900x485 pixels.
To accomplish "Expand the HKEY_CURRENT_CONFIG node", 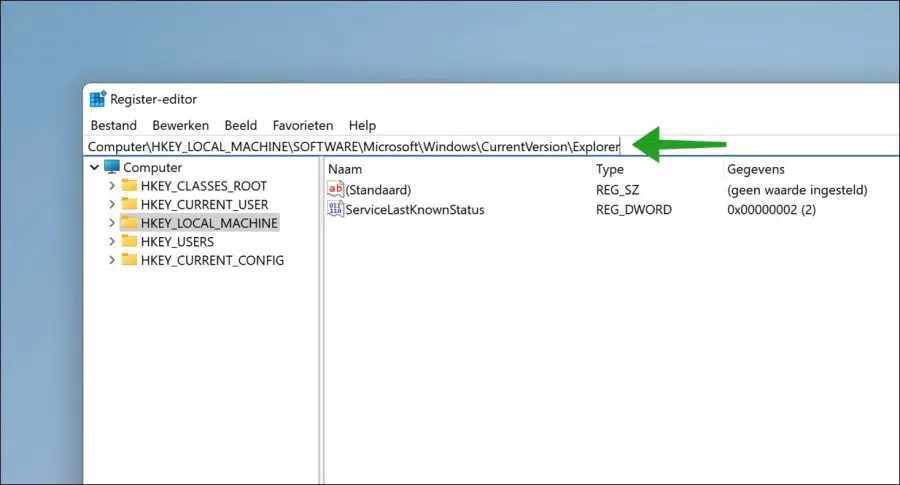I will (112, 260).
